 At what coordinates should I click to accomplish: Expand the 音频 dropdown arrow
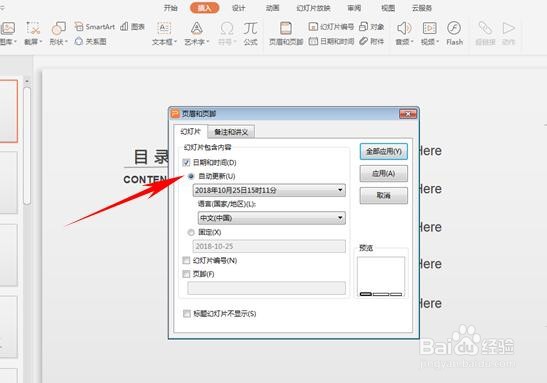click(412, 42)
